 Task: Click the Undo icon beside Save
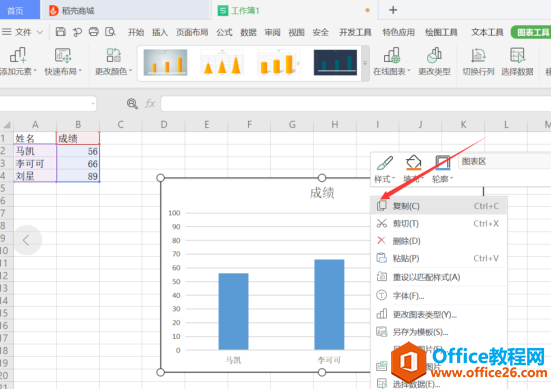tap(77, 32)
